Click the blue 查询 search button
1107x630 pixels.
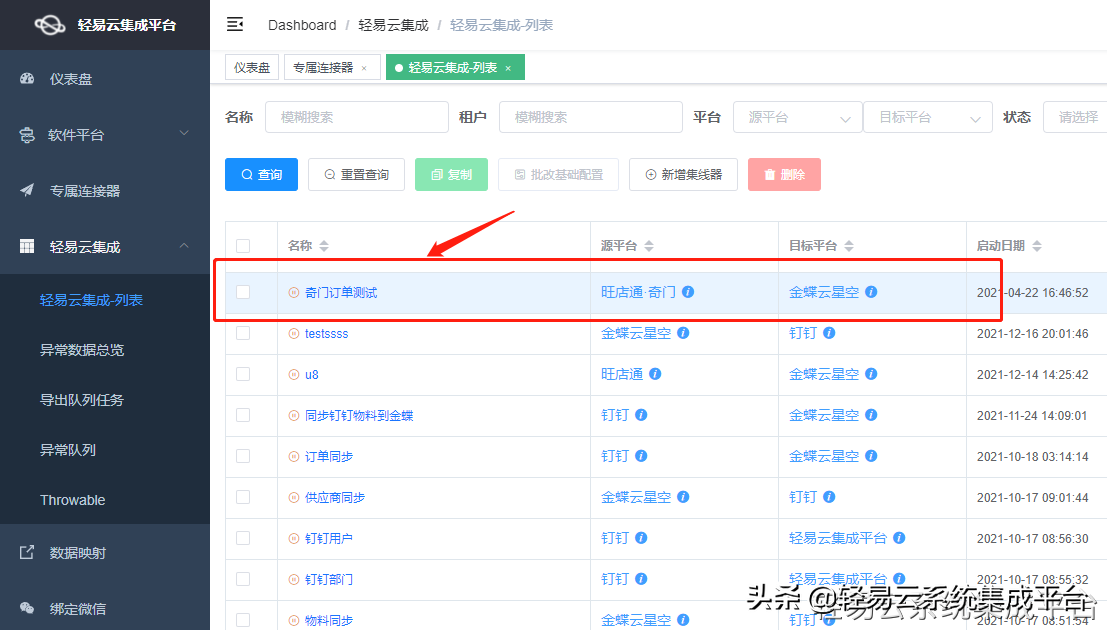pyautogui.click(x=261, y=173)
